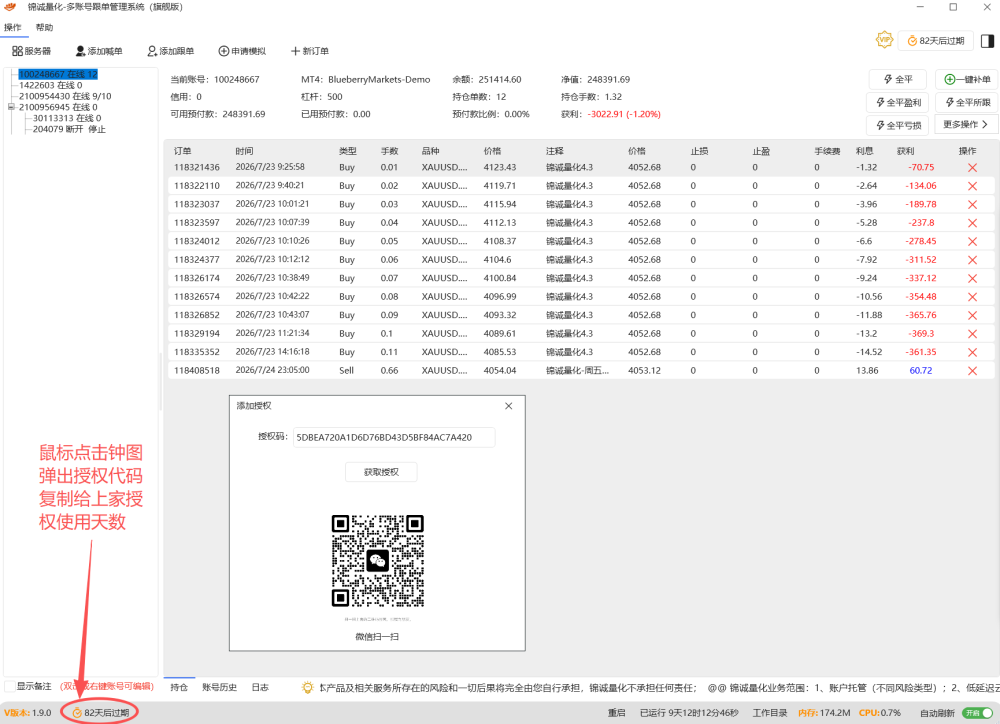The height and width of the screenshot is (724, 1000).
Task: Click the 全平盈利 close profitable button
Action: [x=897, y=103]
